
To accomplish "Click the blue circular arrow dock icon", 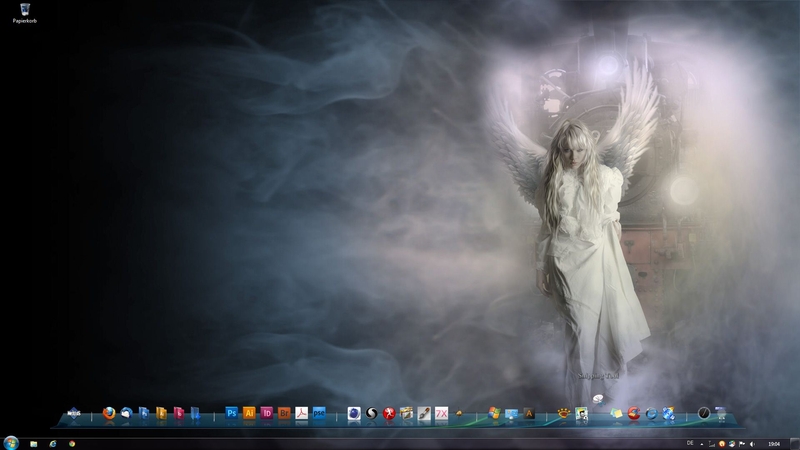I will (x=651, y=413).
